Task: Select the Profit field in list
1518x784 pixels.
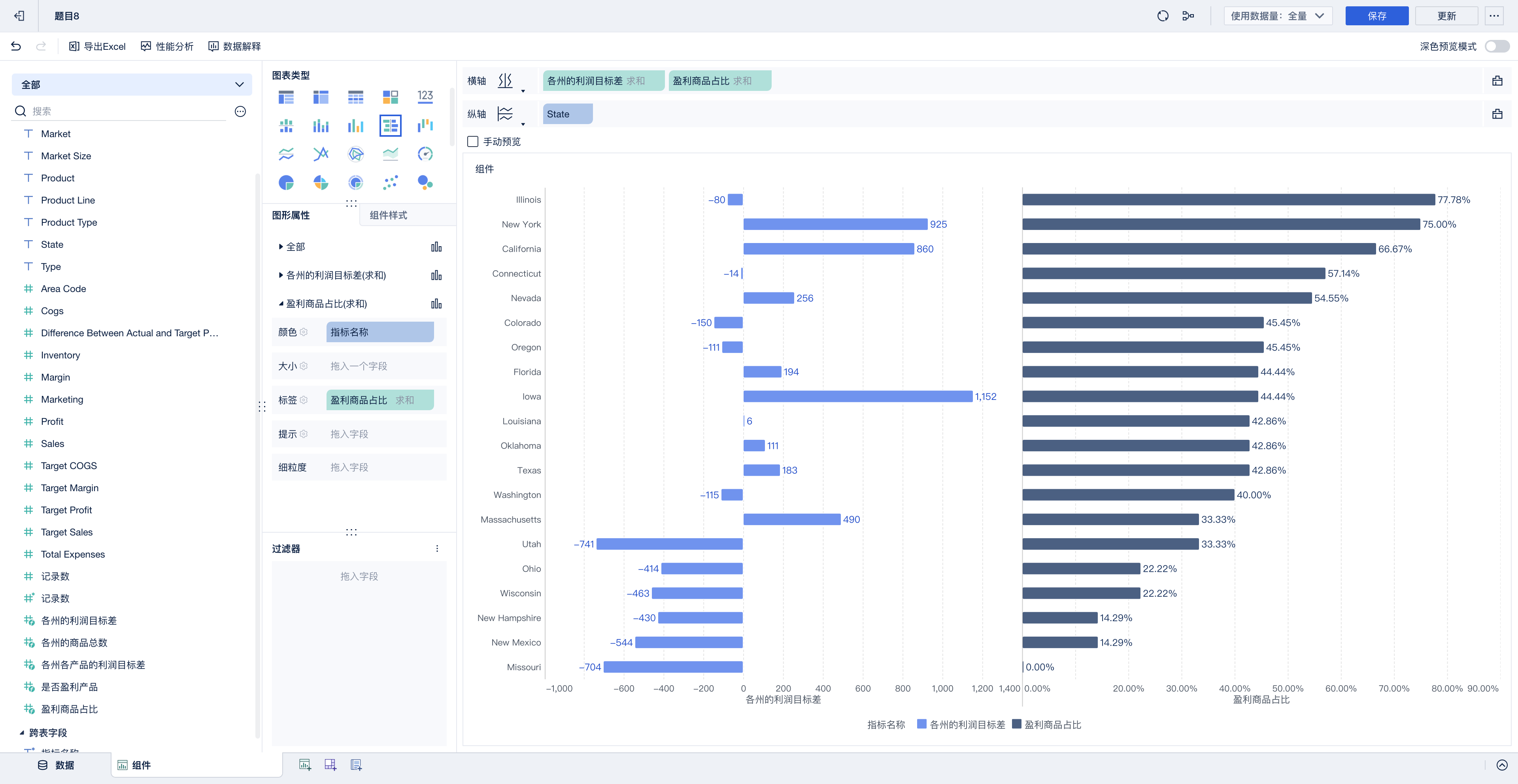Action: click(52, 421)
